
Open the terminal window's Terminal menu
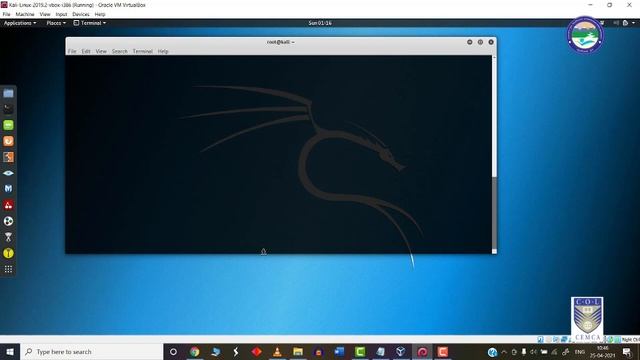click(142, 51)
